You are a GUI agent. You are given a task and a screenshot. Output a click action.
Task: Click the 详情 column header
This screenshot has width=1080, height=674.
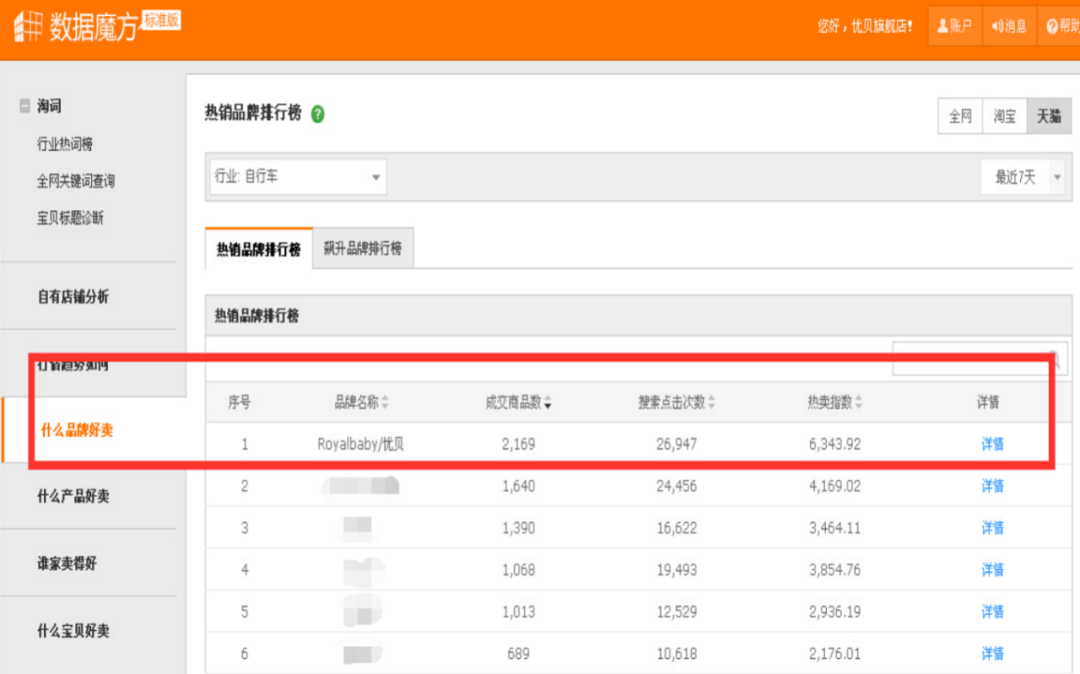(x=988, y=402)
